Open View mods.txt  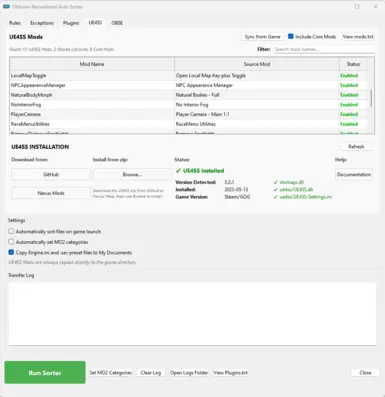pos(358,37)
